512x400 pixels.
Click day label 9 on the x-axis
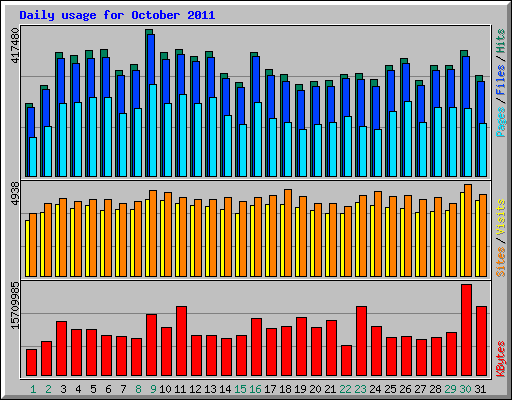pyautogui.click(x=153, y=389)
